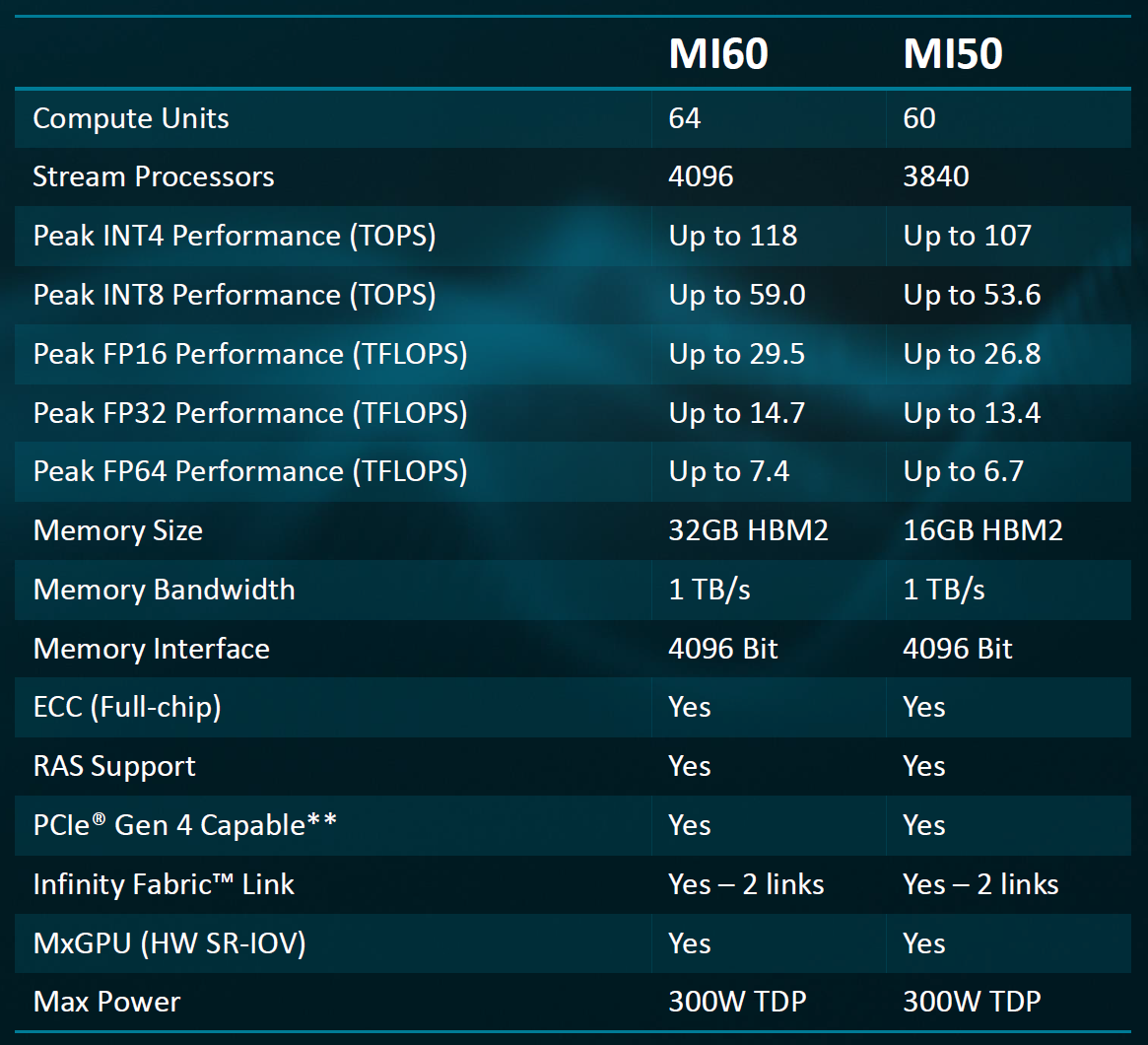Select the ECC (Full-chip) row label

(127, 708)
